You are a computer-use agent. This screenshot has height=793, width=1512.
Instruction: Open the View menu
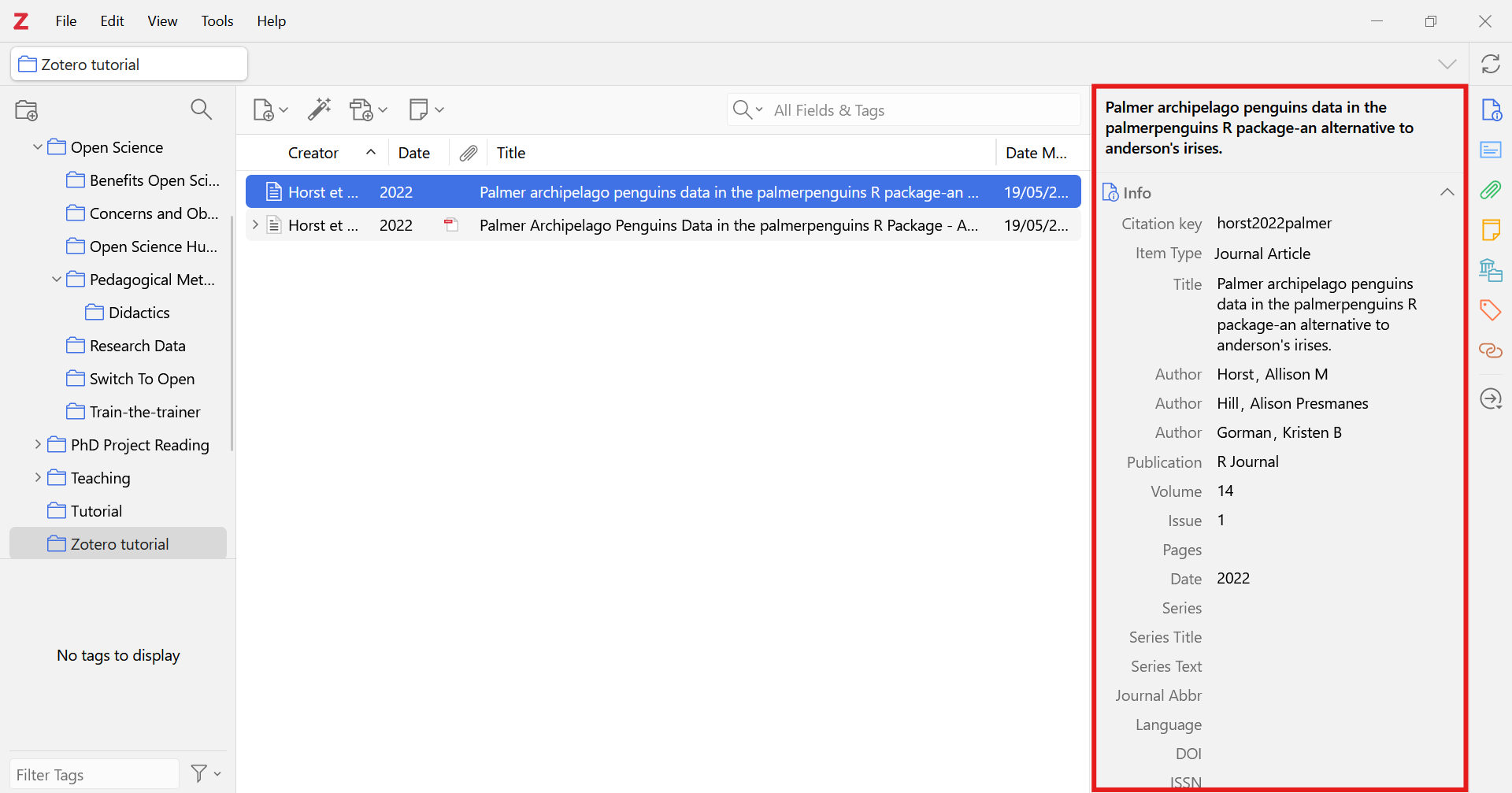162,21
